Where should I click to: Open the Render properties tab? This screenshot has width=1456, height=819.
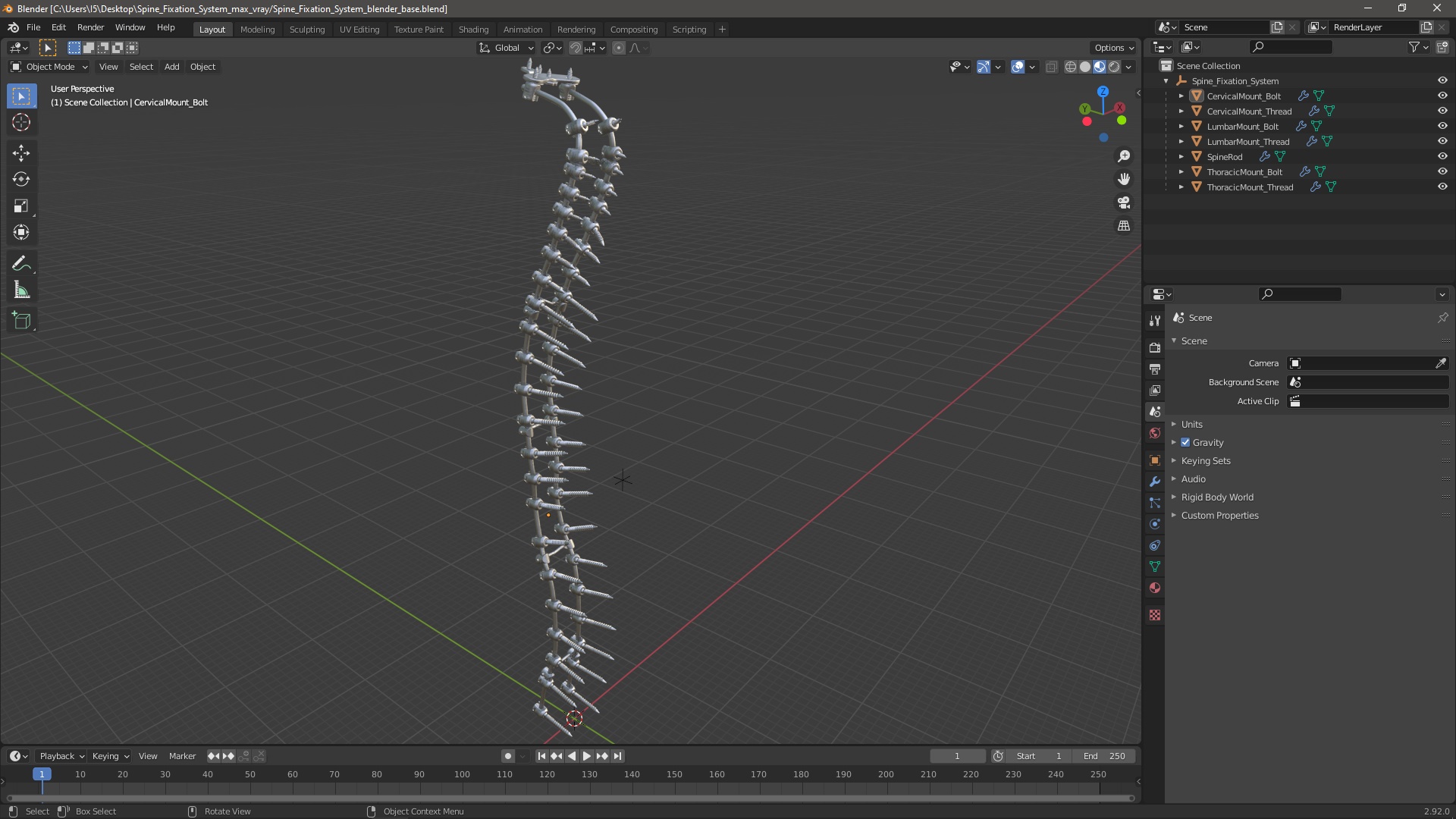click(x=1155, y=347)
